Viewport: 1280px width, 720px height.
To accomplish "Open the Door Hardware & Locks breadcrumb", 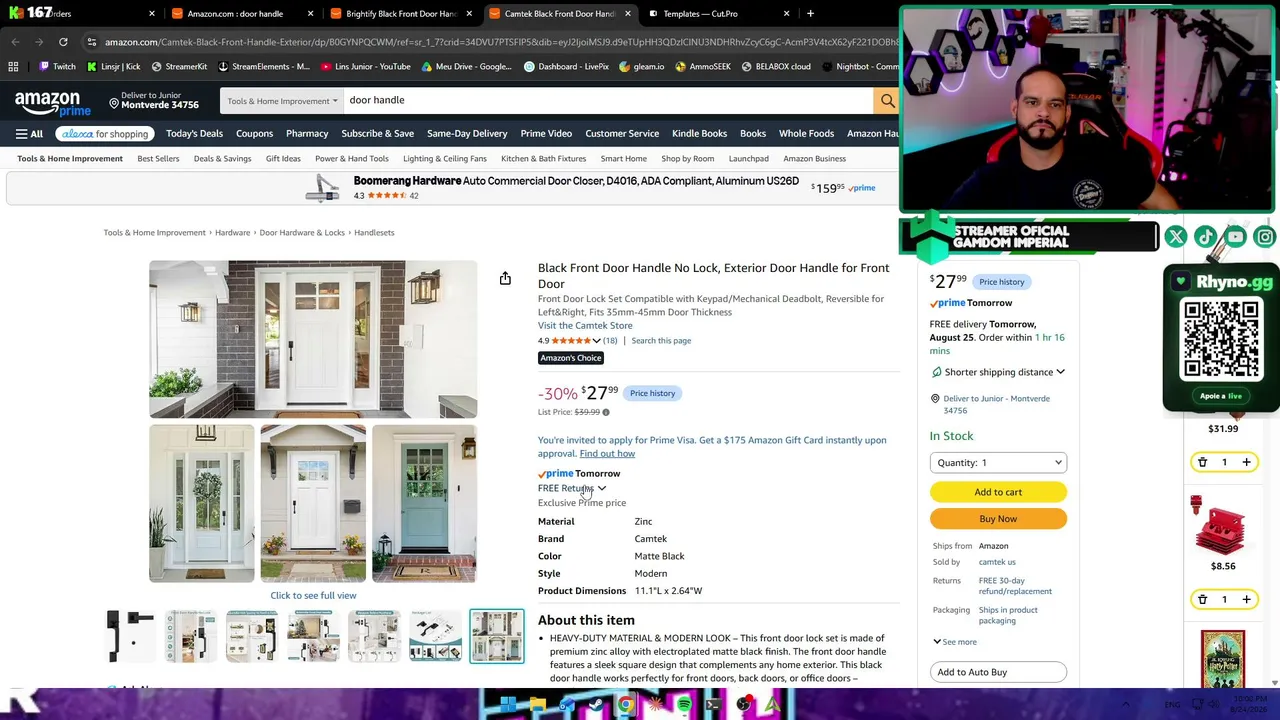I will (302, 233).
